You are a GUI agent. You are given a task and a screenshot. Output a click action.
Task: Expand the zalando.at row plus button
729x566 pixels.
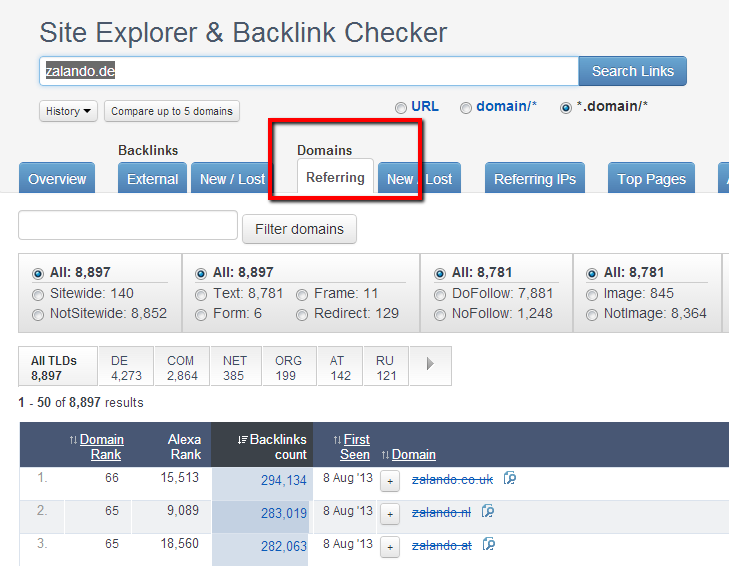tap(390, 547)
